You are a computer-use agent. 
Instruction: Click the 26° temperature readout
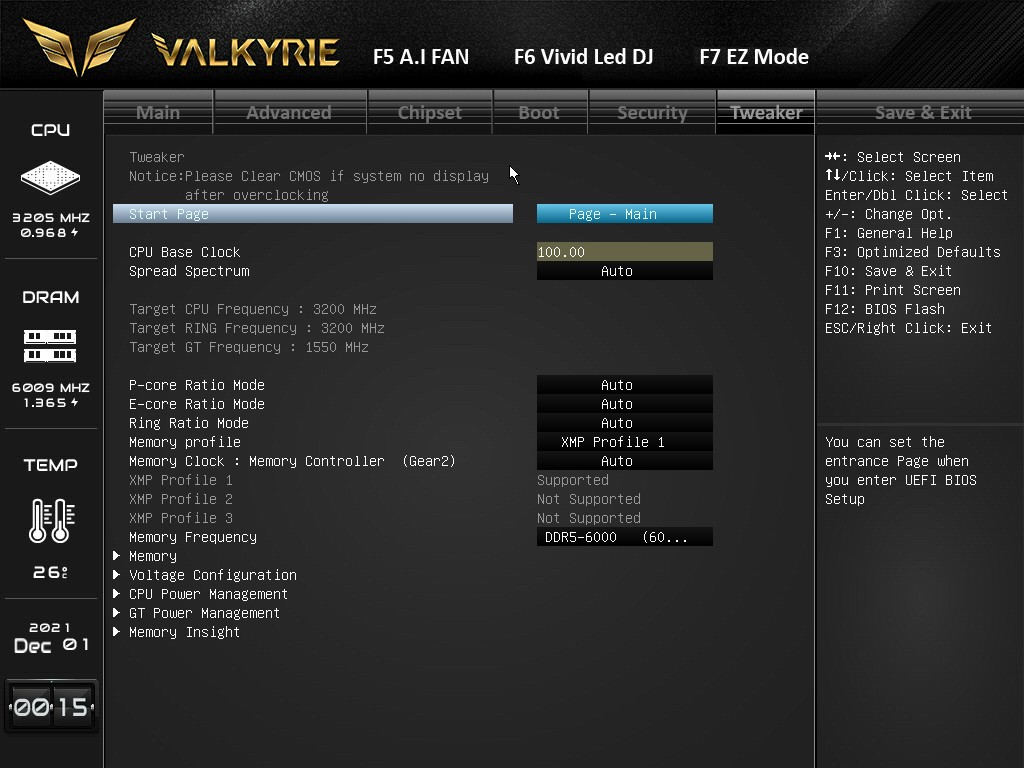click(50, 572)
